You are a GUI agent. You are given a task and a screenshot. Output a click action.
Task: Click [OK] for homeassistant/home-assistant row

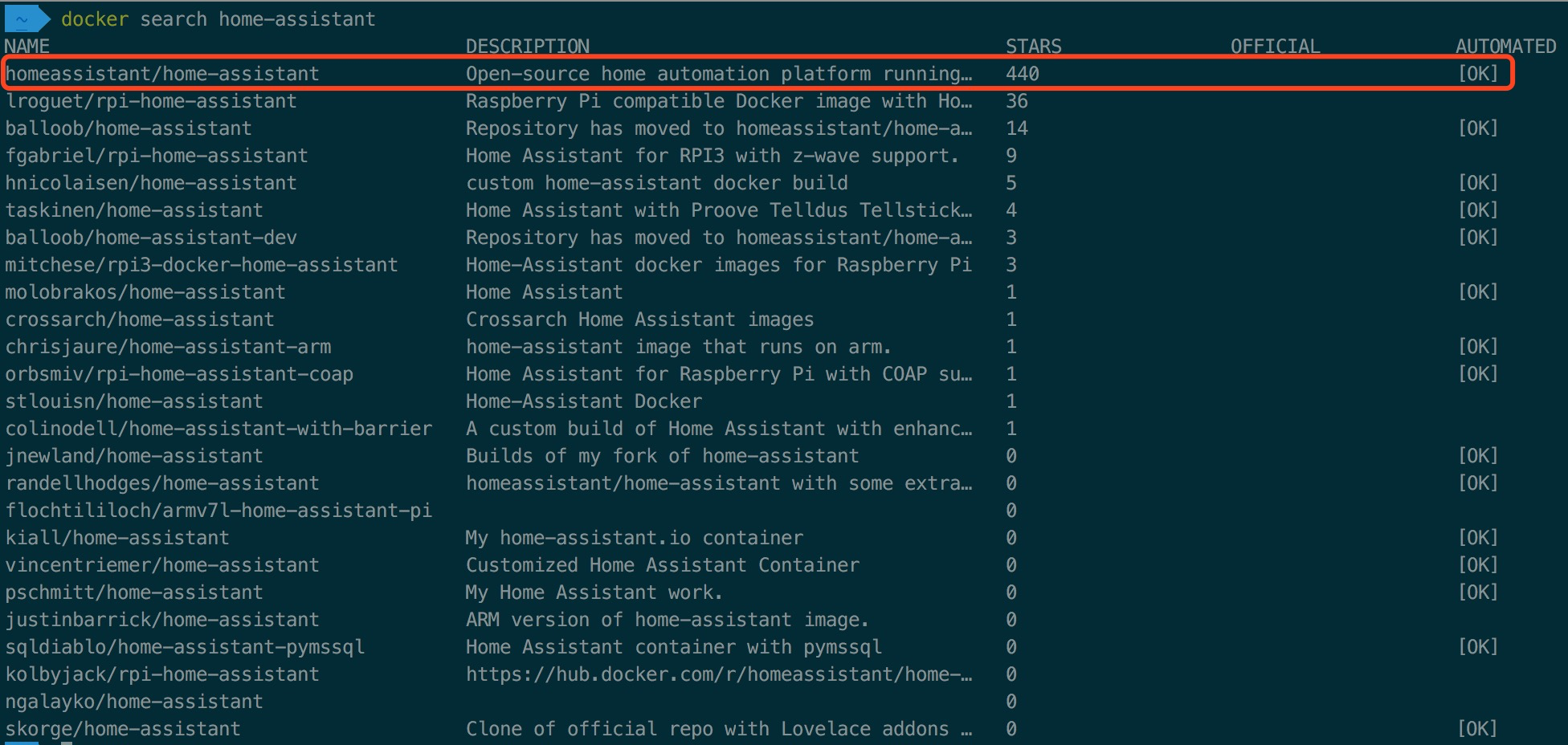coord(1478,74)
